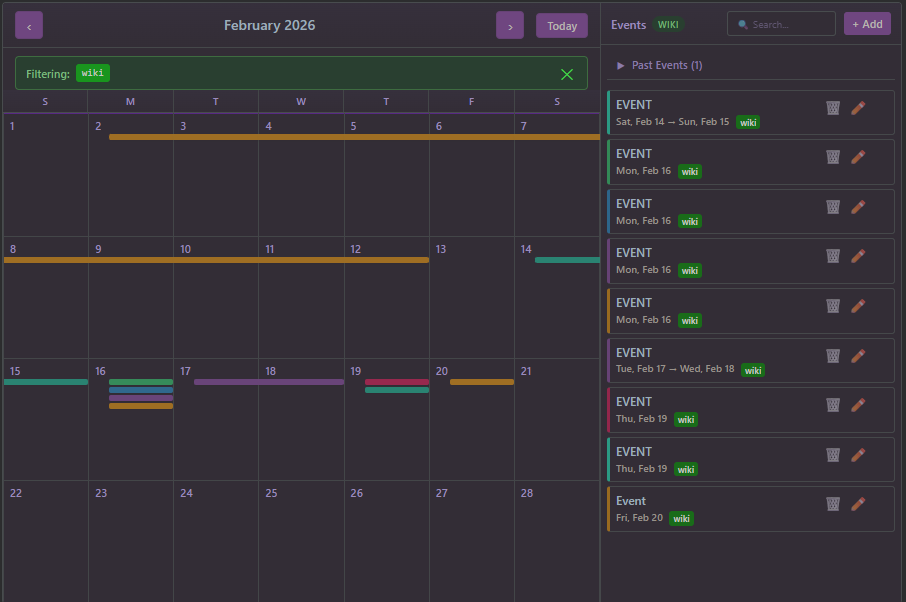Expand the Past Events section
Viewport: 906px width, 602px height.
point(660,65)
